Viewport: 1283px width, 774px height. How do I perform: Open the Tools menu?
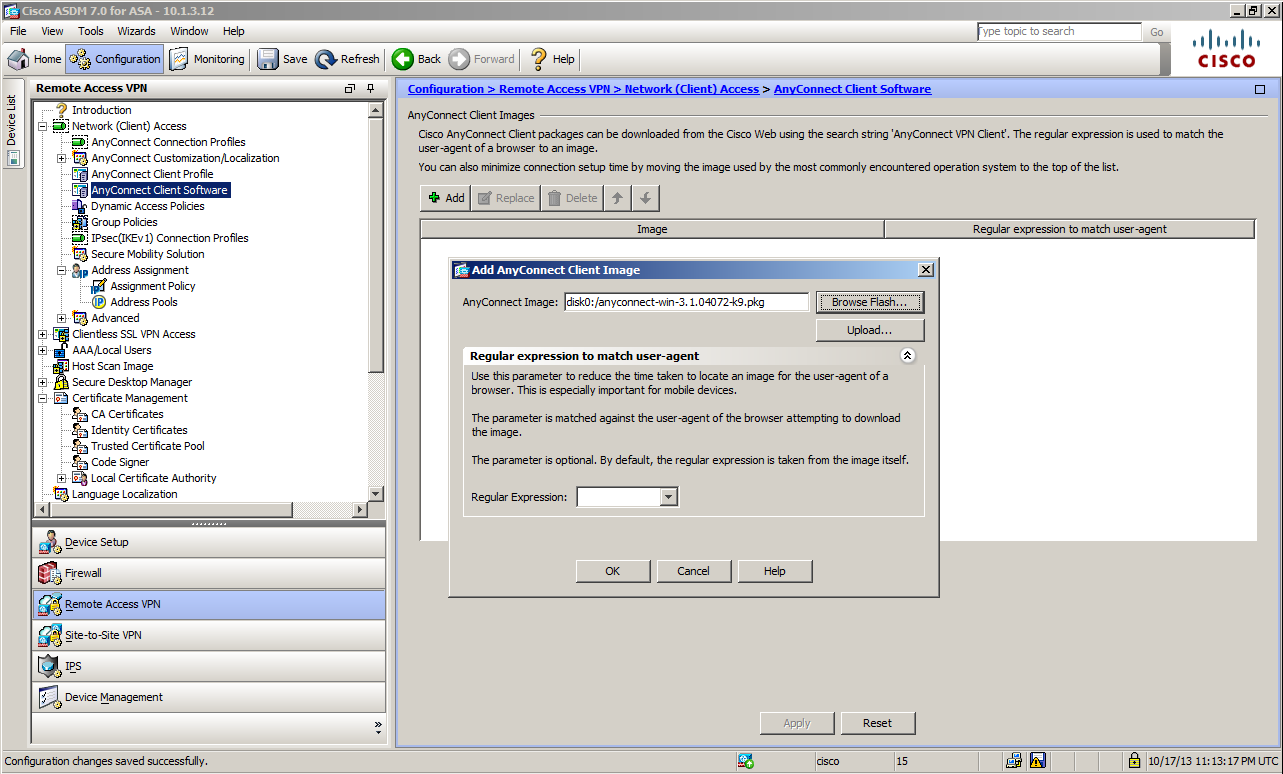(x=91, y=31)
